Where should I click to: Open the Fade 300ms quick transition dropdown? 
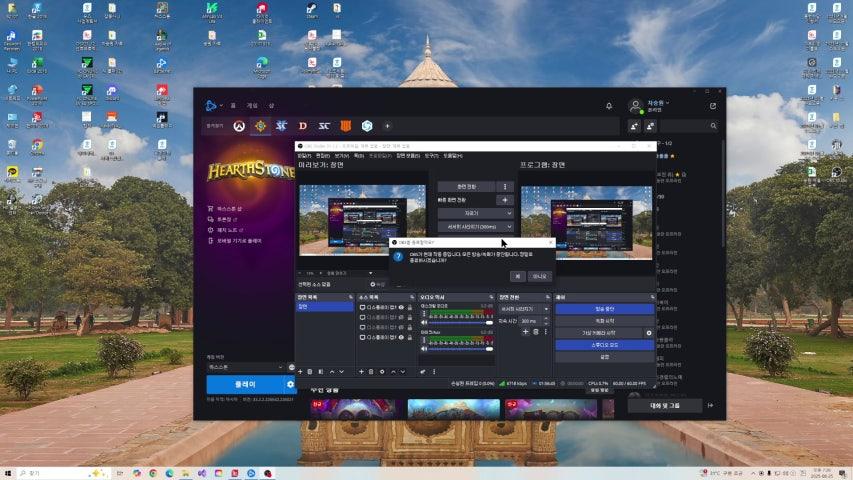click(x=475, y=226)
